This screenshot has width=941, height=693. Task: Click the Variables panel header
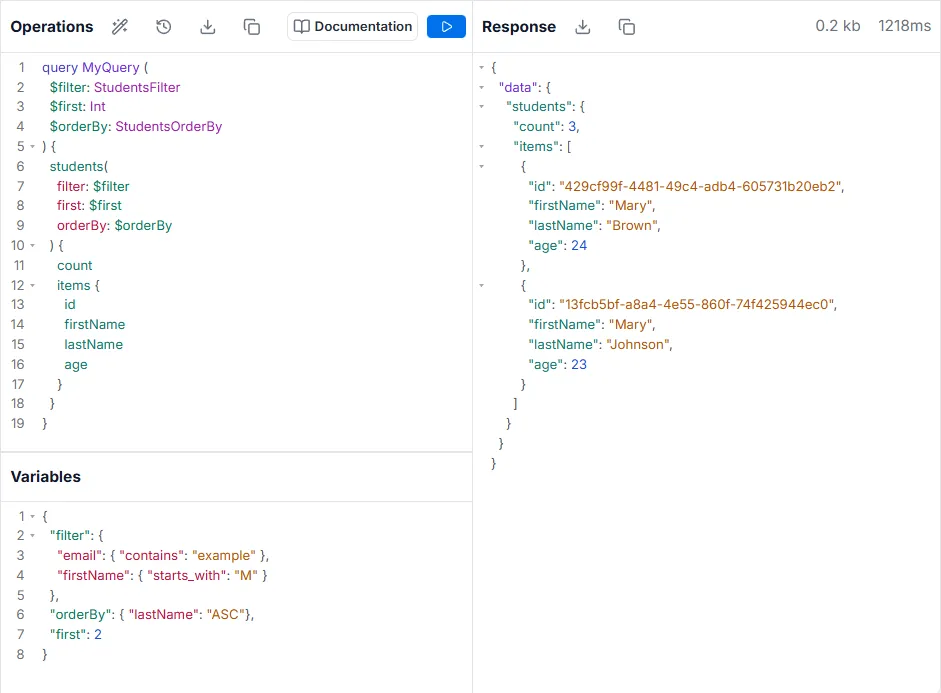click(46, 477)
